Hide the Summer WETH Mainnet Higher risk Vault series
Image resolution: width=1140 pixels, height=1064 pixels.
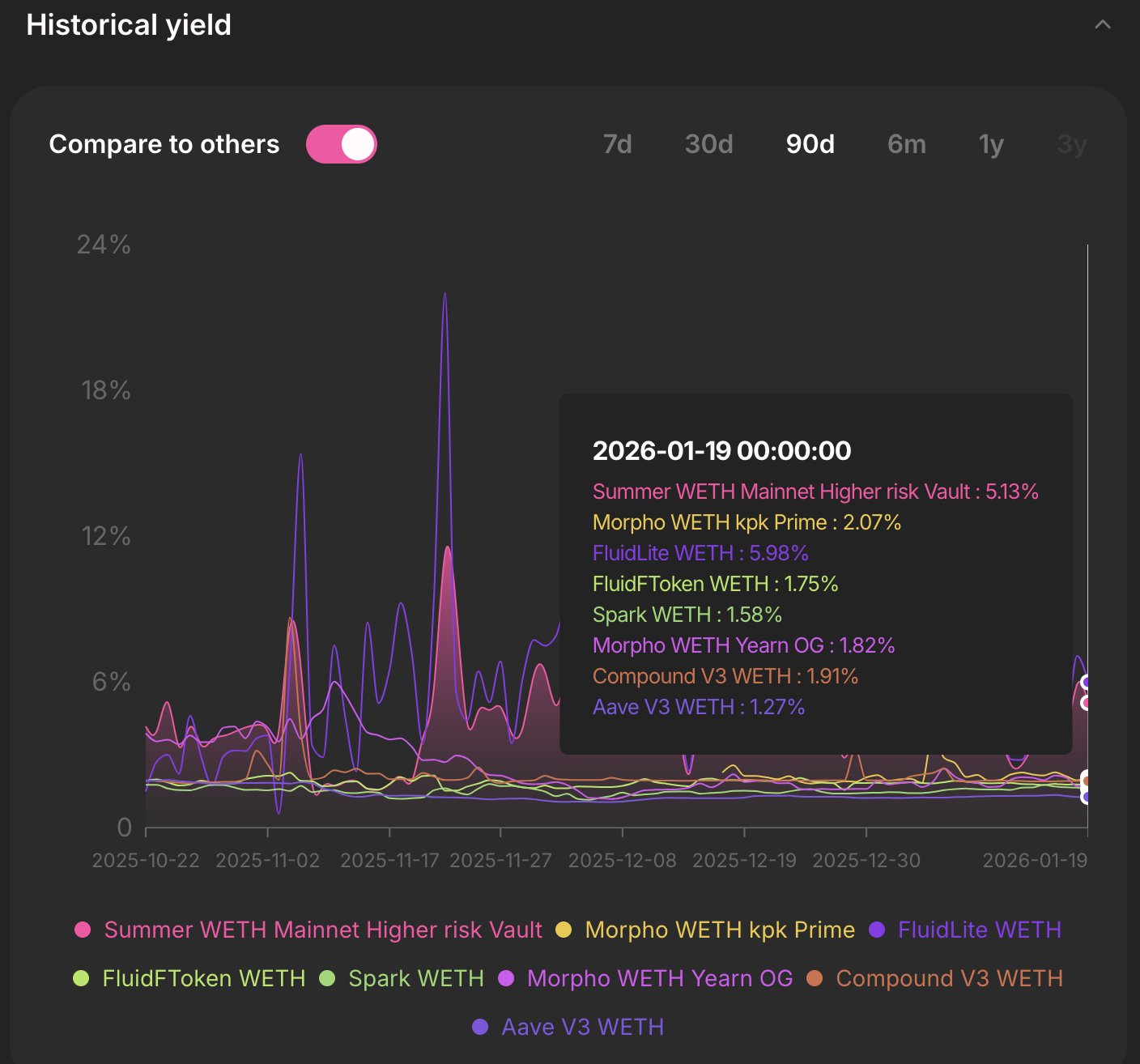coord(323,930)
